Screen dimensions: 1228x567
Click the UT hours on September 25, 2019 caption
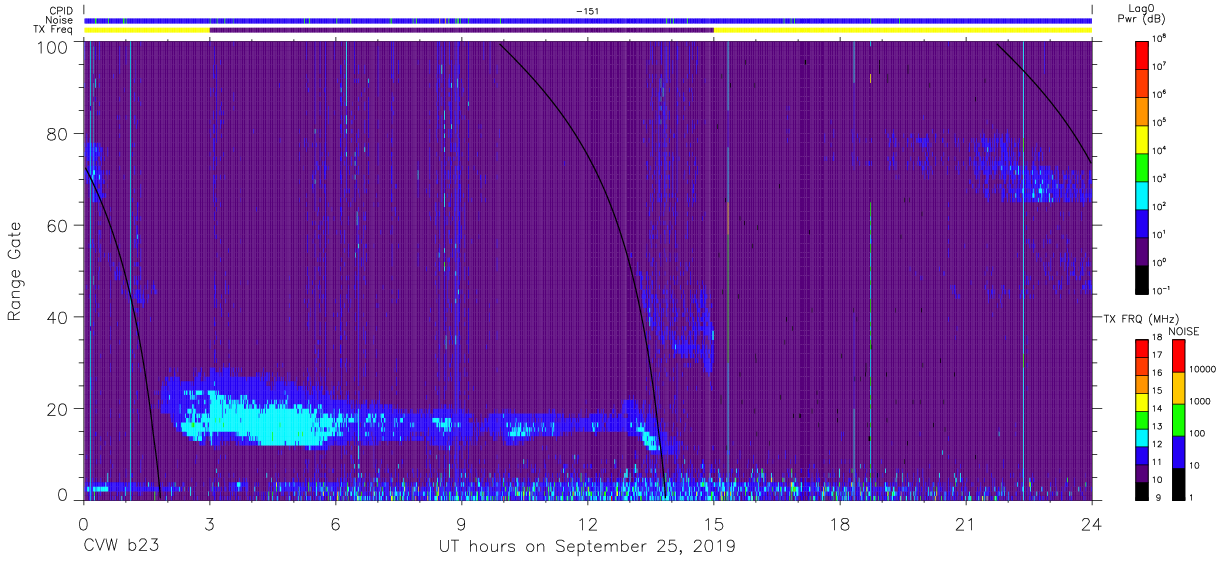588,547
